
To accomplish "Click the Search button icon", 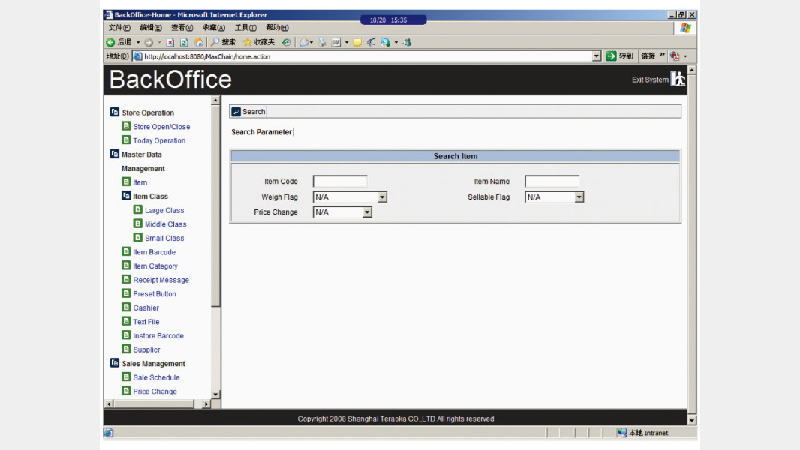I will coord(236,112).
